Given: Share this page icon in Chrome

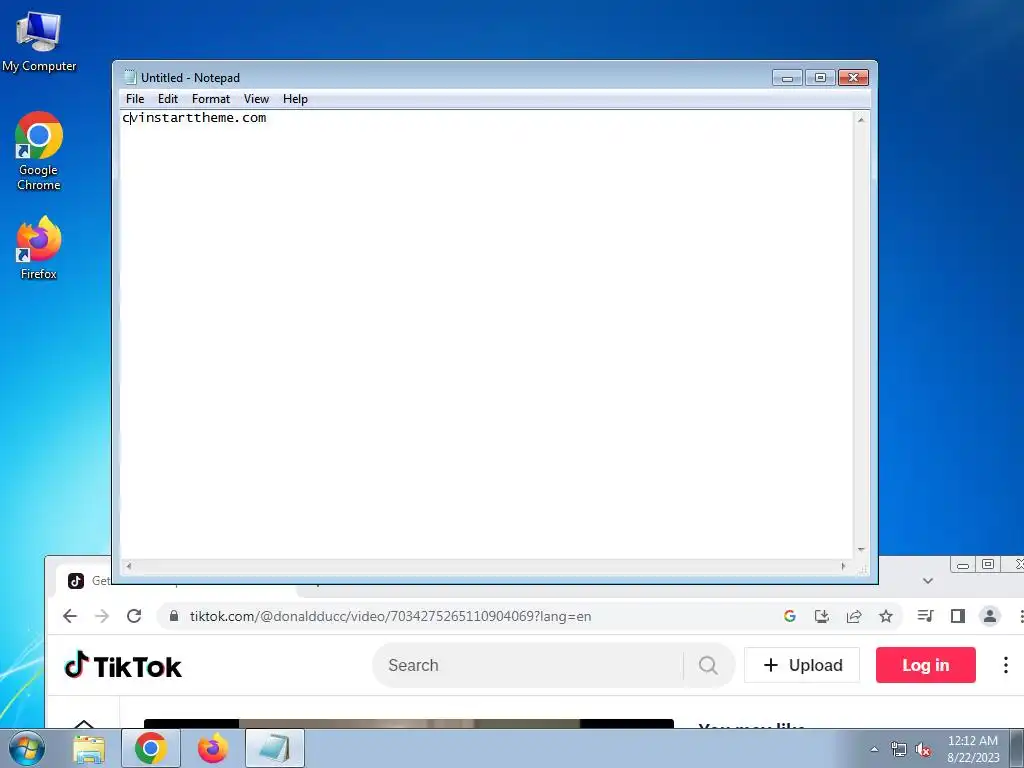Looking at the screenshot, I should (x=854, y=616).
